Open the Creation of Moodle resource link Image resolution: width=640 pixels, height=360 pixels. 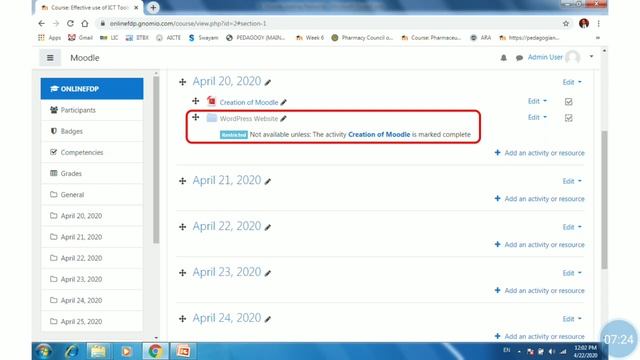click(x=249, y=102)
